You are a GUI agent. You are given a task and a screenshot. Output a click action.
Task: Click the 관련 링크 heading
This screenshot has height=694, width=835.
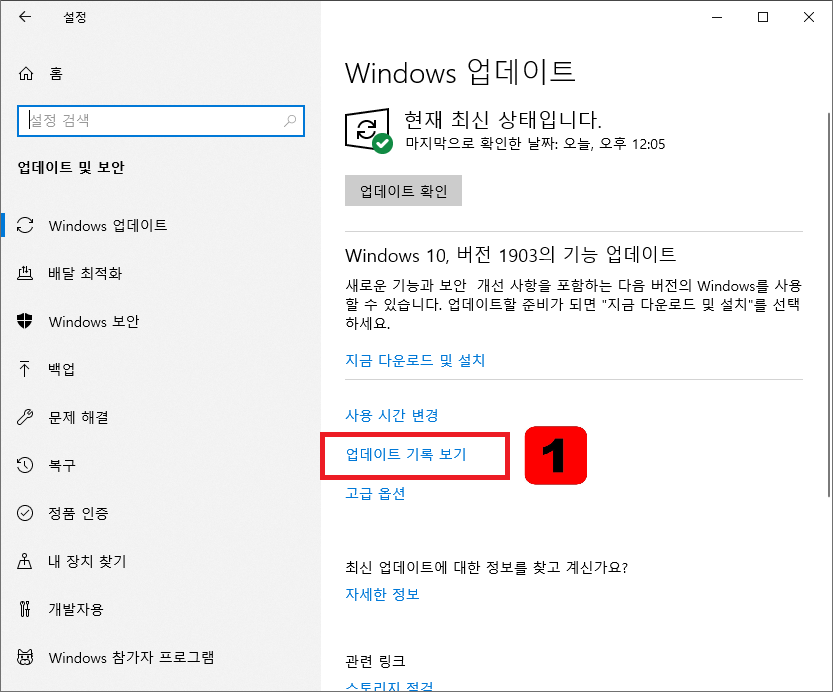(375, 661)
